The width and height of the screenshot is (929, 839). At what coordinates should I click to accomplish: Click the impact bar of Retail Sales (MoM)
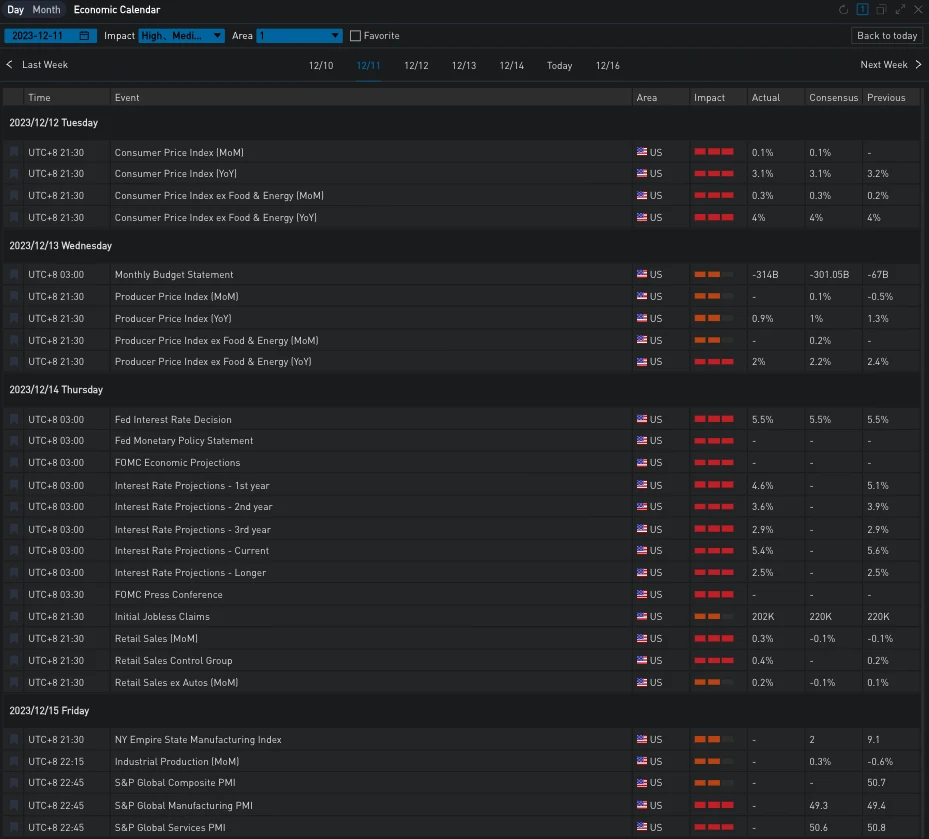coord(714,639)
